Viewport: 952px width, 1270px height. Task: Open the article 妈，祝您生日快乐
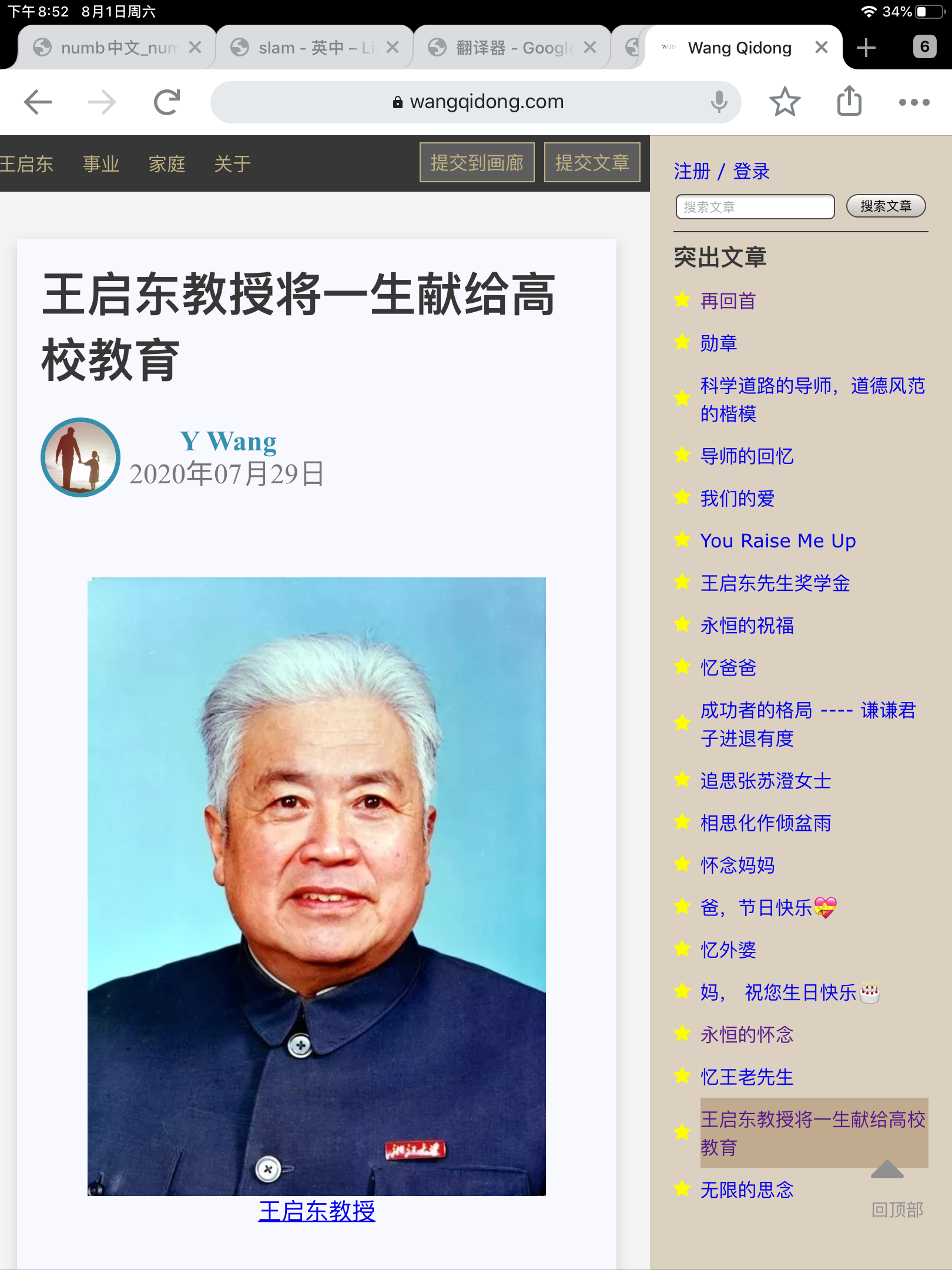click(790, 992)
